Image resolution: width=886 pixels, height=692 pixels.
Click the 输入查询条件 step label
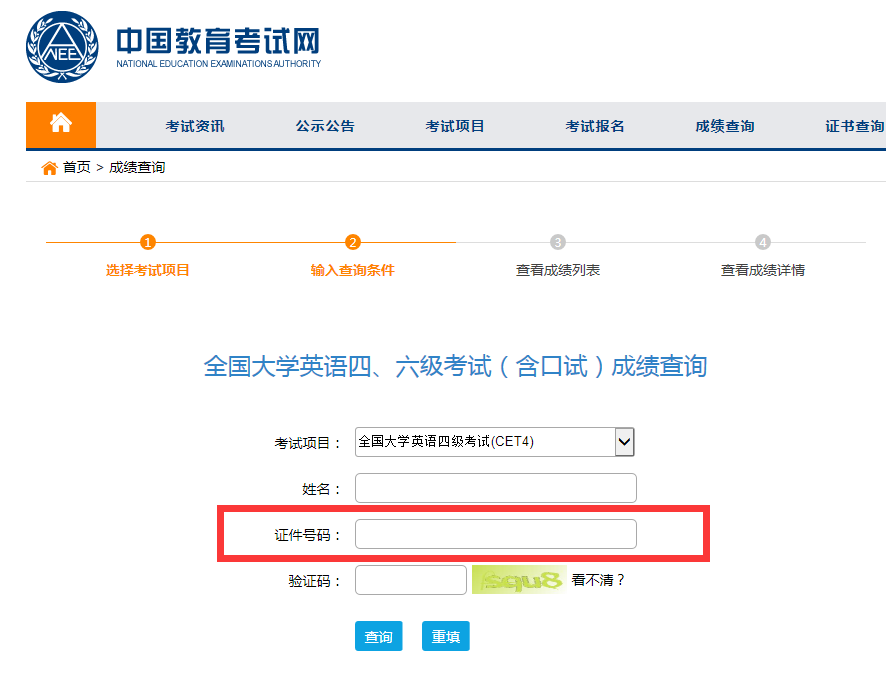coord(353,270)
